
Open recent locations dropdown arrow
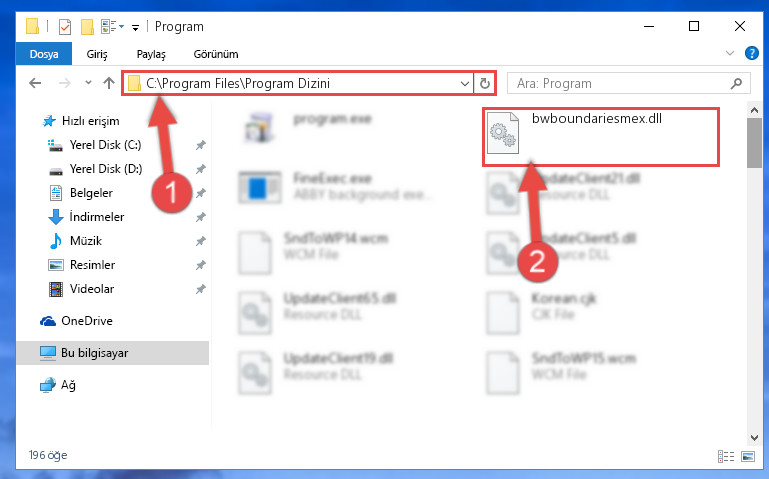coord(88,83)
